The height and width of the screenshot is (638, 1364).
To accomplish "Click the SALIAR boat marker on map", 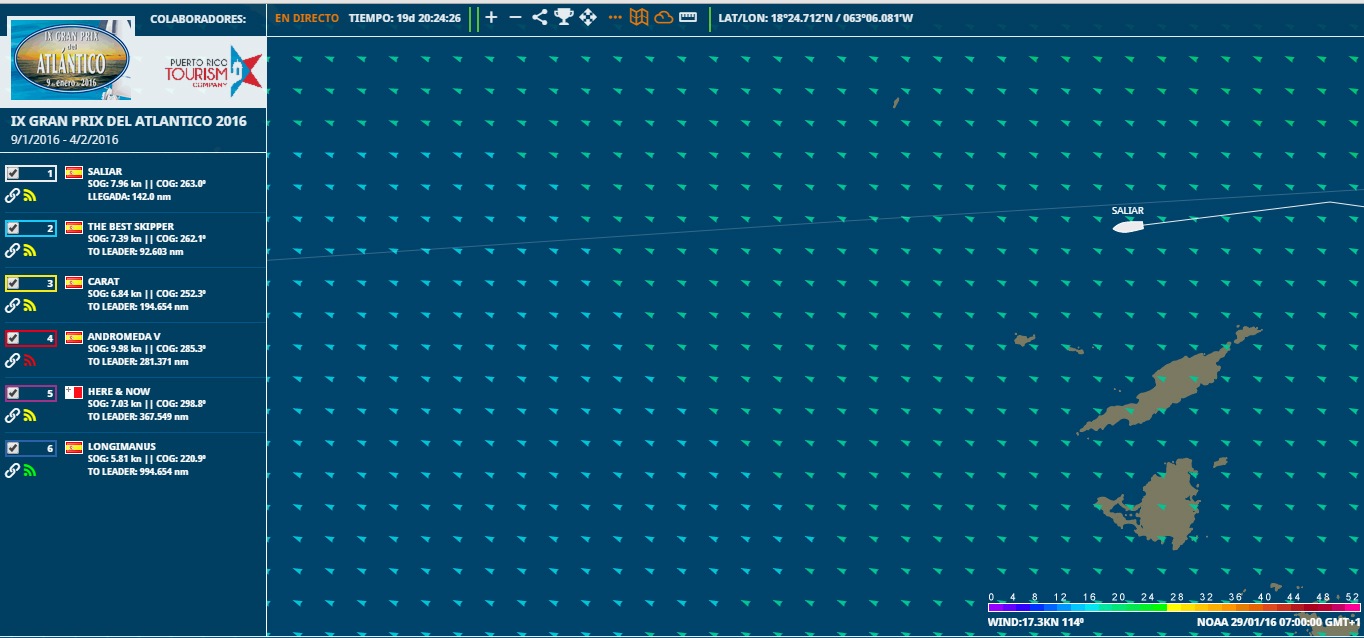I will (x=1127, y=226).
